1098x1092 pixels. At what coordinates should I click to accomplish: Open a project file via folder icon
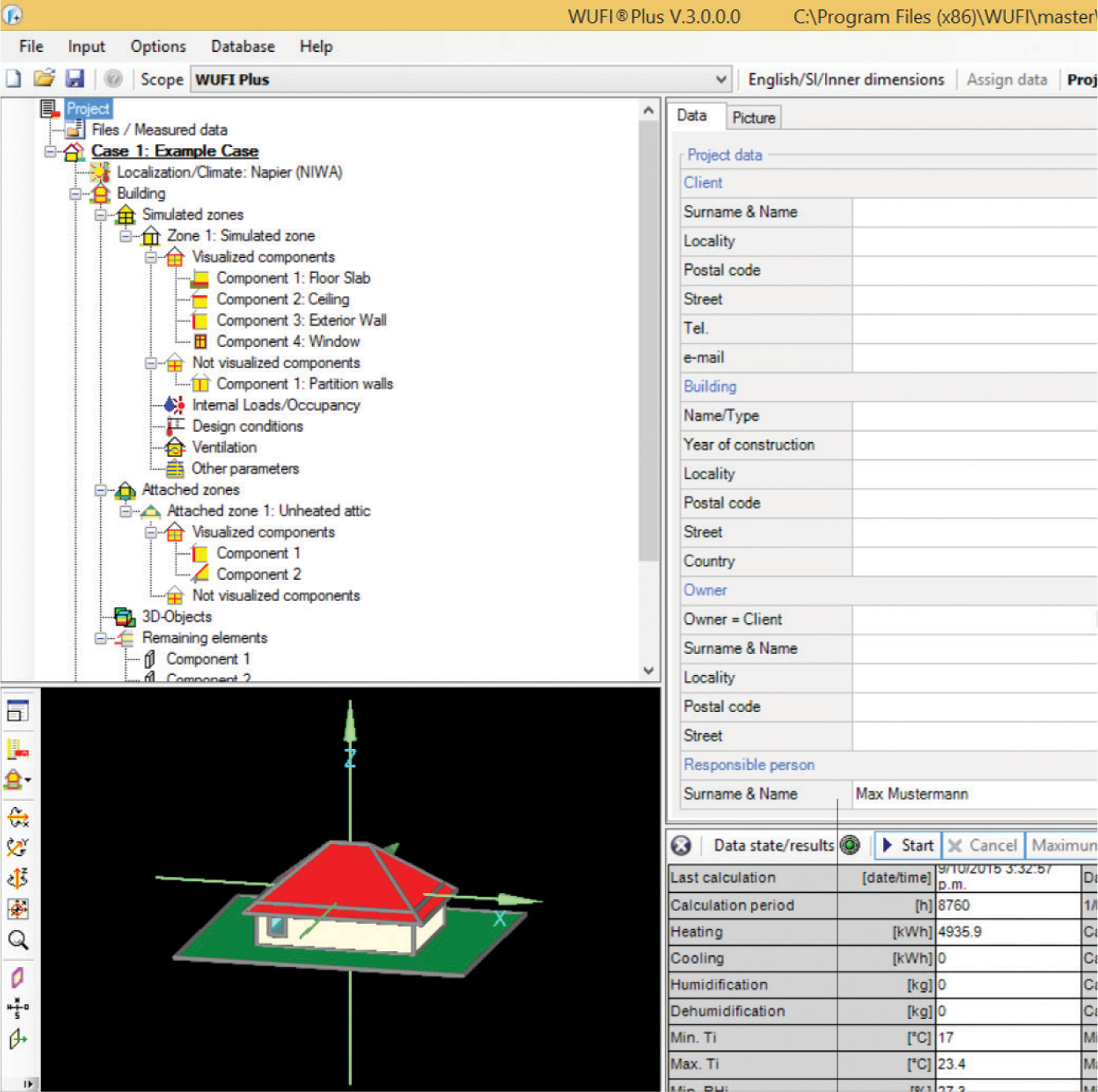[44, 79]
